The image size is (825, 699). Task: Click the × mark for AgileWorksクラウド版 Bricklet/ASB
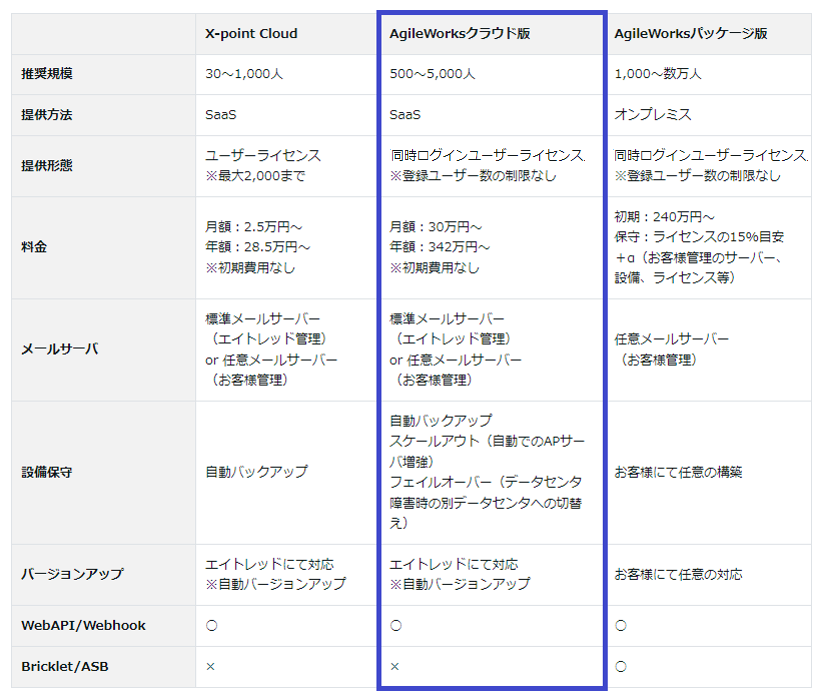[x=395, y=666]
